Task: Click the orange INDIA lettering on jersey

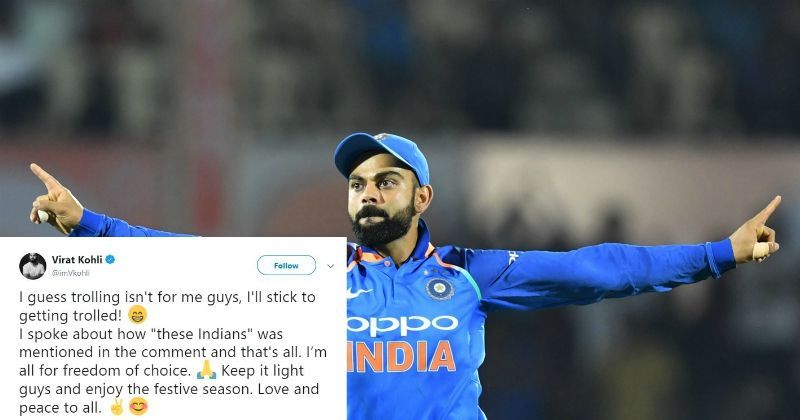Action: [x=401, y=356]
